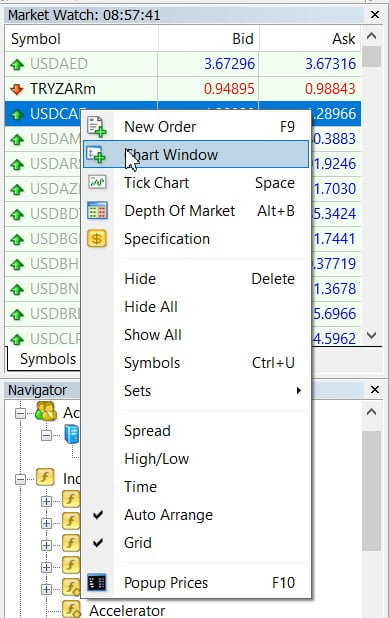Viewport: 389px width, 618px height.
Task: Click the New Order icon in context menu
Action: [97, 127]
